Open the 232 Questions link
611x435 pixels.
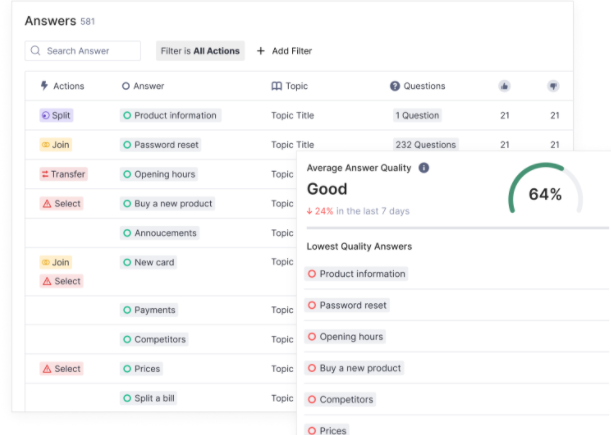[x=425, y=145]
